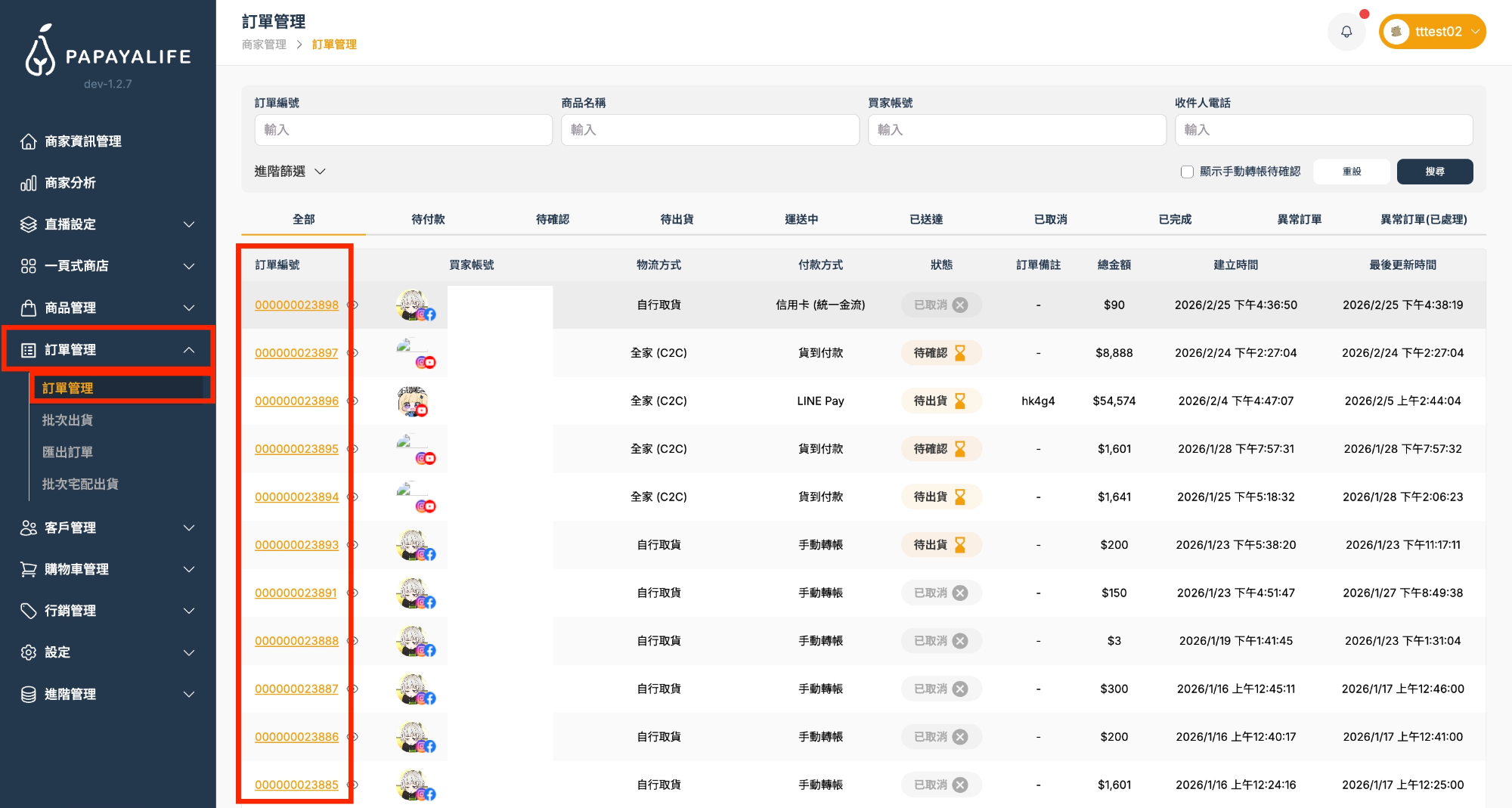Click the 搜尋 search button
The image size is (1512, 808).
1434,172
